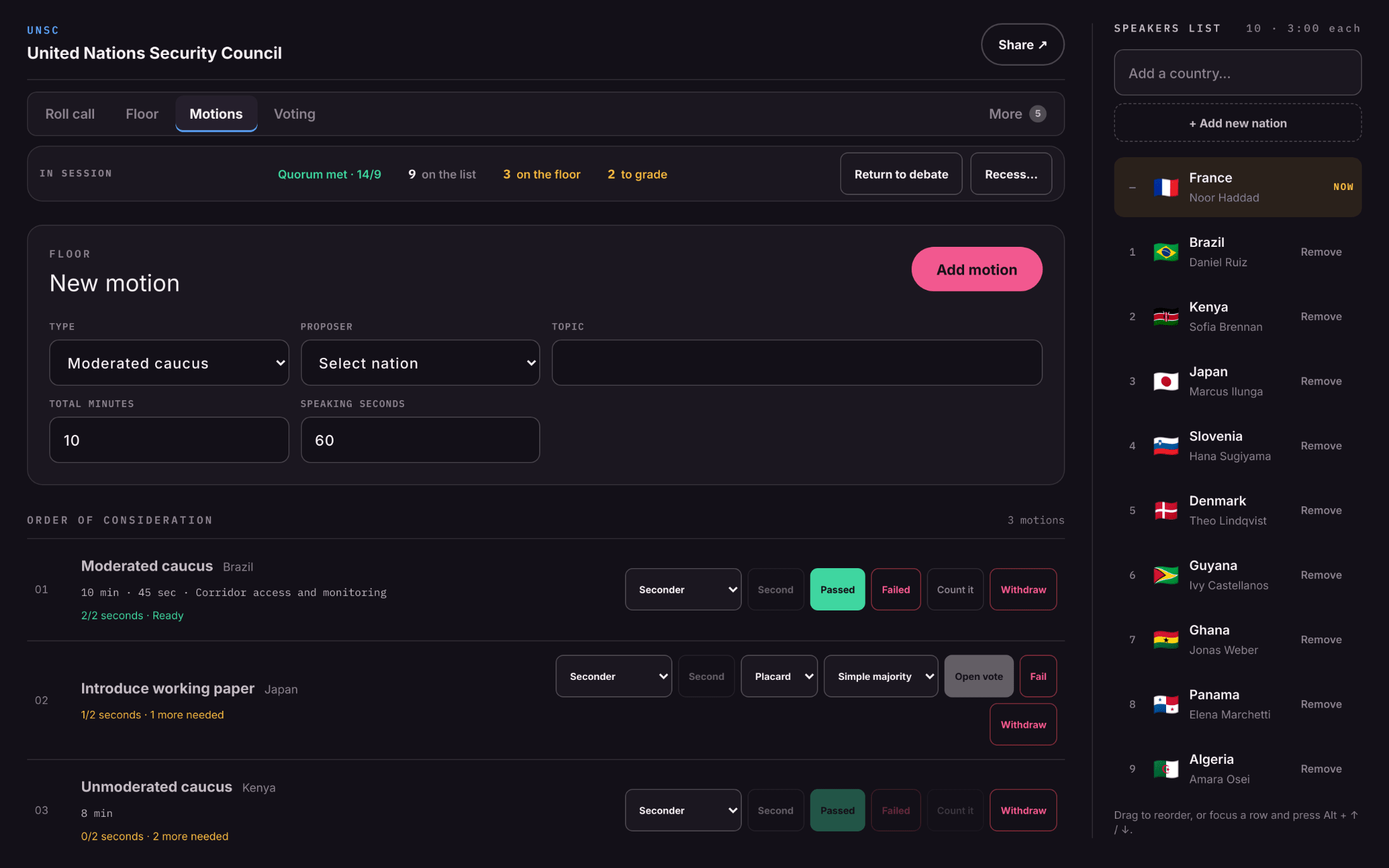Screen dimensions: 1389x868
Task: Click Return to debate
Action: (x=901, y=174)
